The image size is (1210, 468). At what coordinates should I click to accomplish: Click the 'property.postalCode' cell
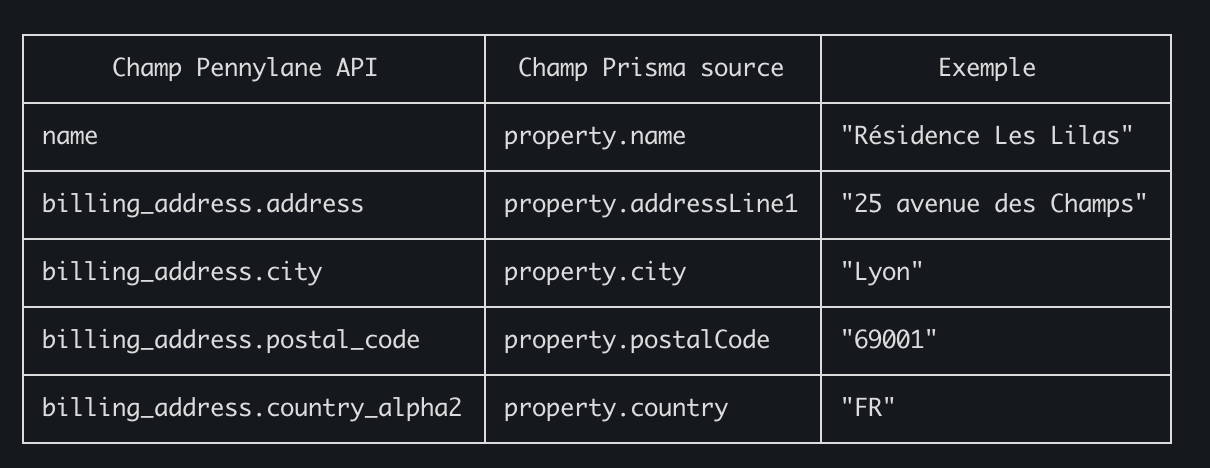click(x=637, y=340)
